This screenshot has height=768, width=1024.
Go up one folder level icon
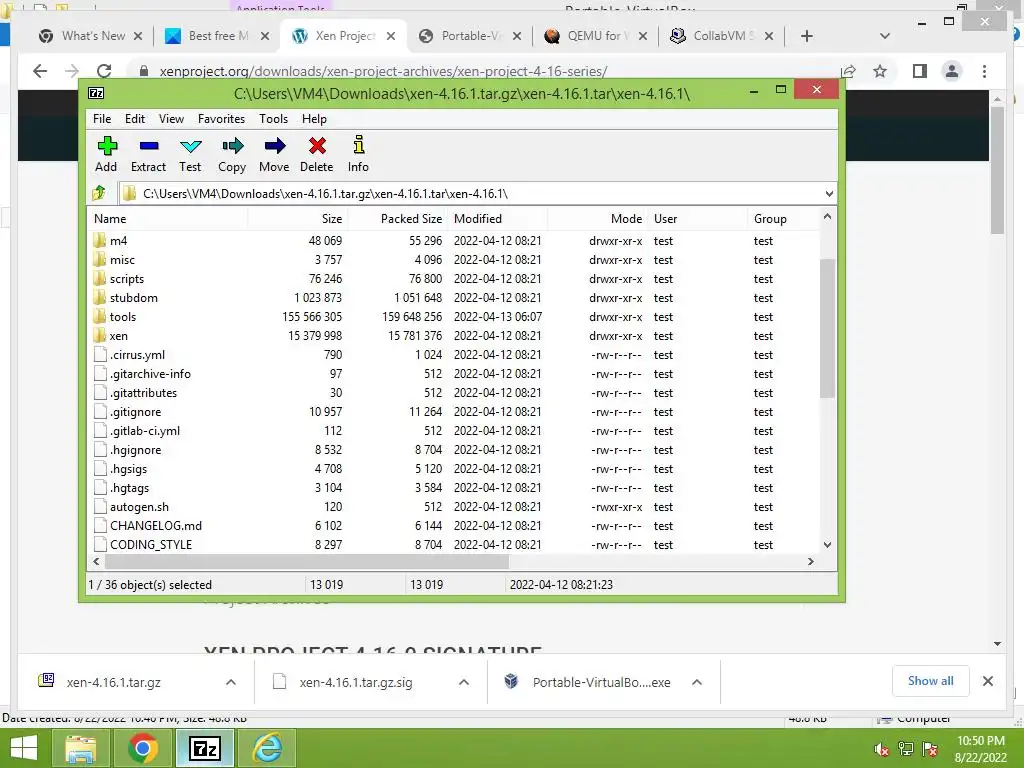(99, 193)
